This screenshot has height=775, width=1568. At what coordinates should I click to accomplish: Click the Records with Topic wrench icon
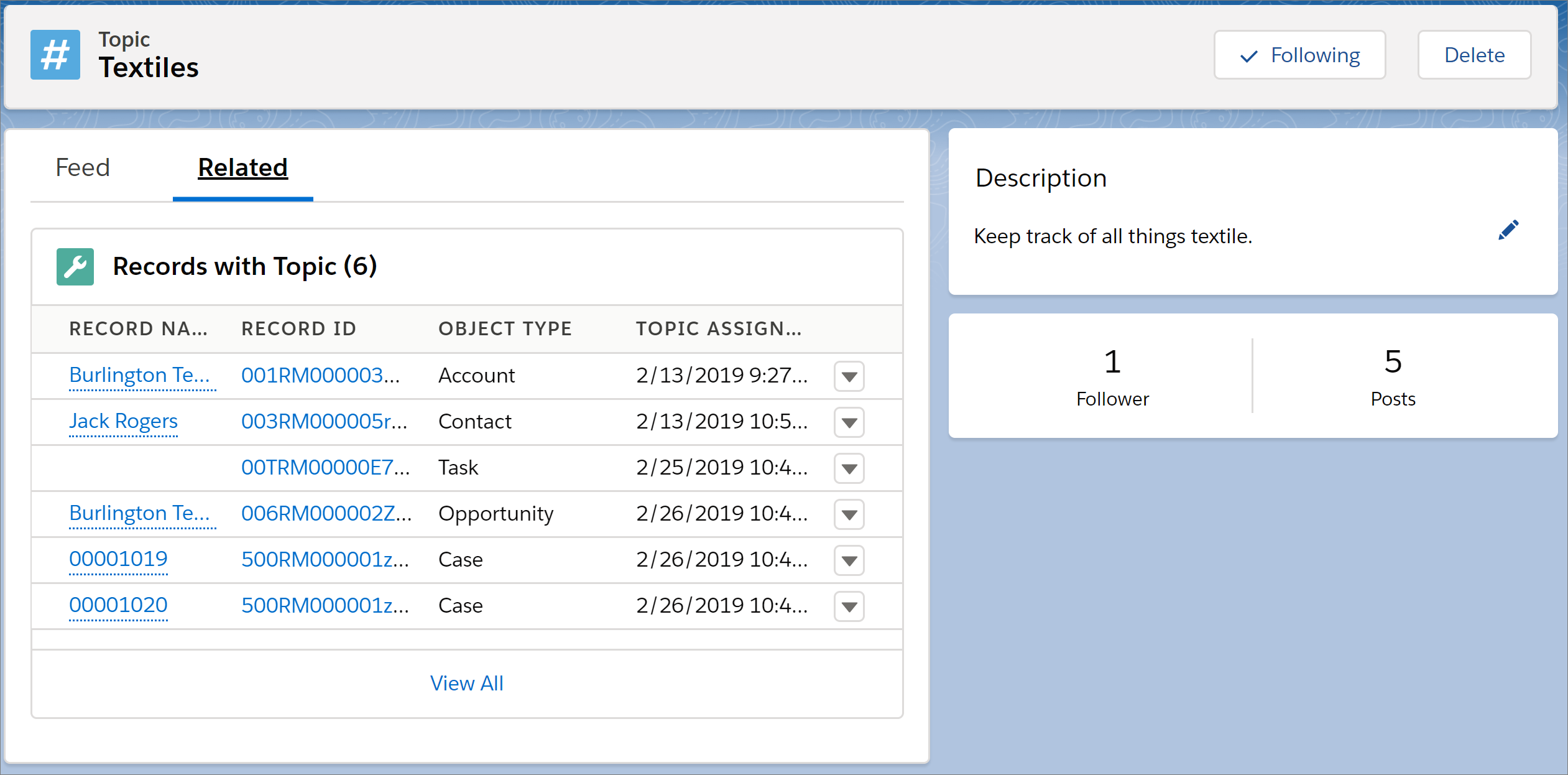[75, 267]
